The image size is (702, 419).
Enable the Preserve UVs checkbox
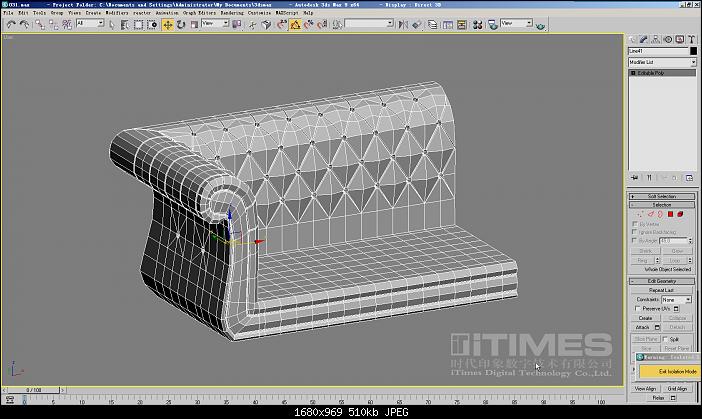point(637,308)
